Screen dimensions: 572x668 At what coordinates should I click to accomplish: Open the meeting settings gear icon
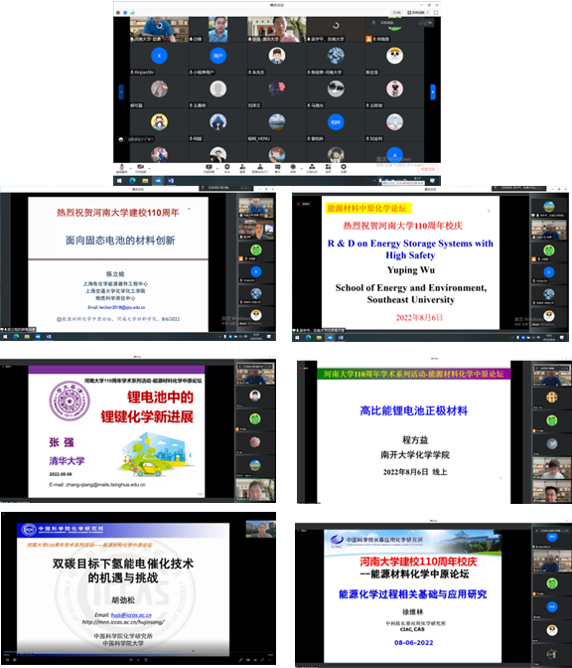click(x=344, y=167)
